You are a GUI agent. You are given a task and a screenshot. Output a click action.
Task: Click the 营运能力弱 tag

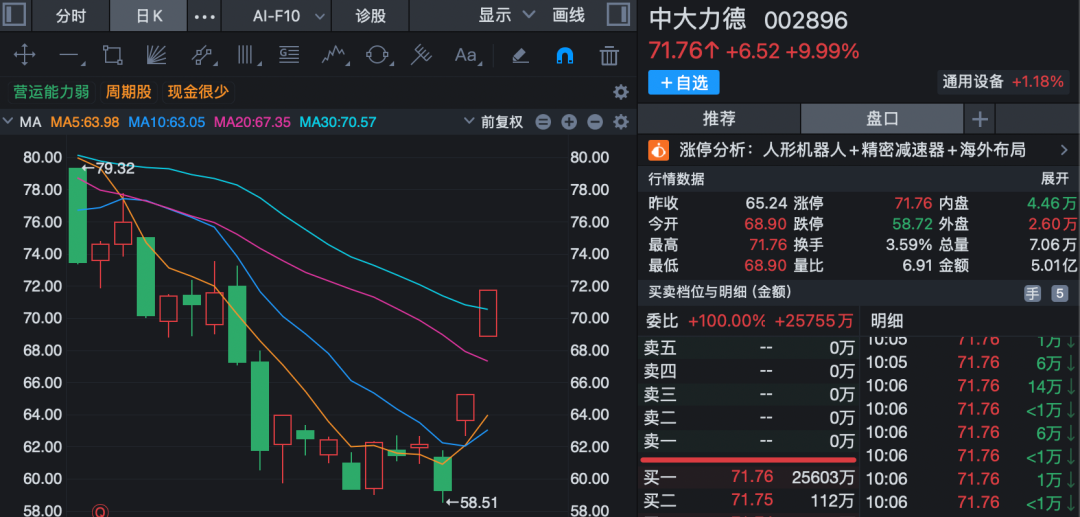(52, 92)
